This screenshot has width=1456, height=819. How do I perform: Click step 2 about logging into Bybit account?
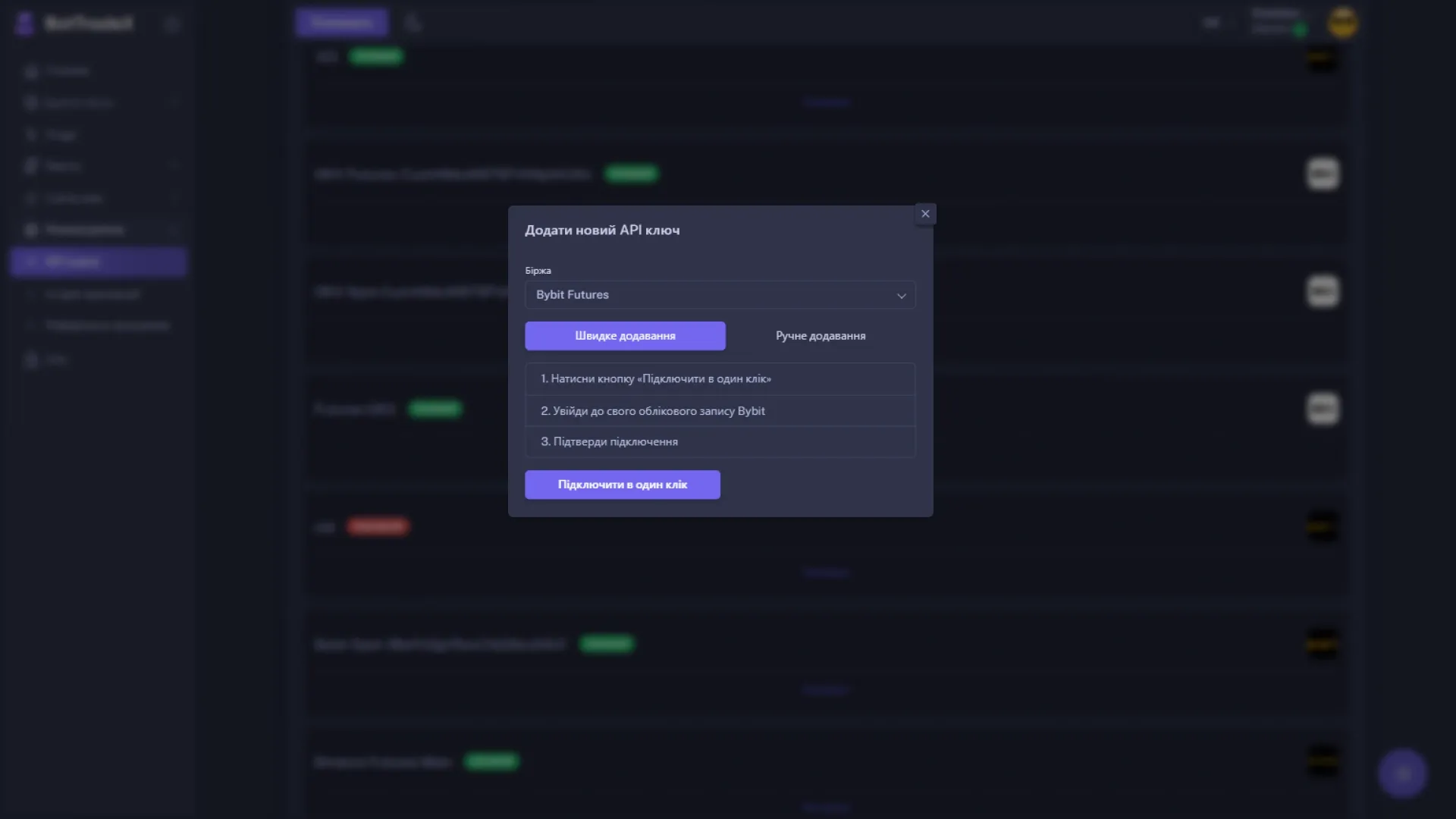click(720, 410)
